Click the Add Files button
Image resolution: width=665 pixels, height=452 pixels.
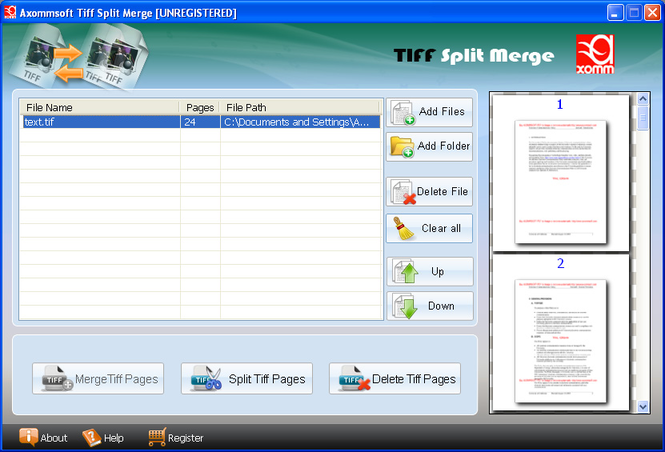(429, 112)
